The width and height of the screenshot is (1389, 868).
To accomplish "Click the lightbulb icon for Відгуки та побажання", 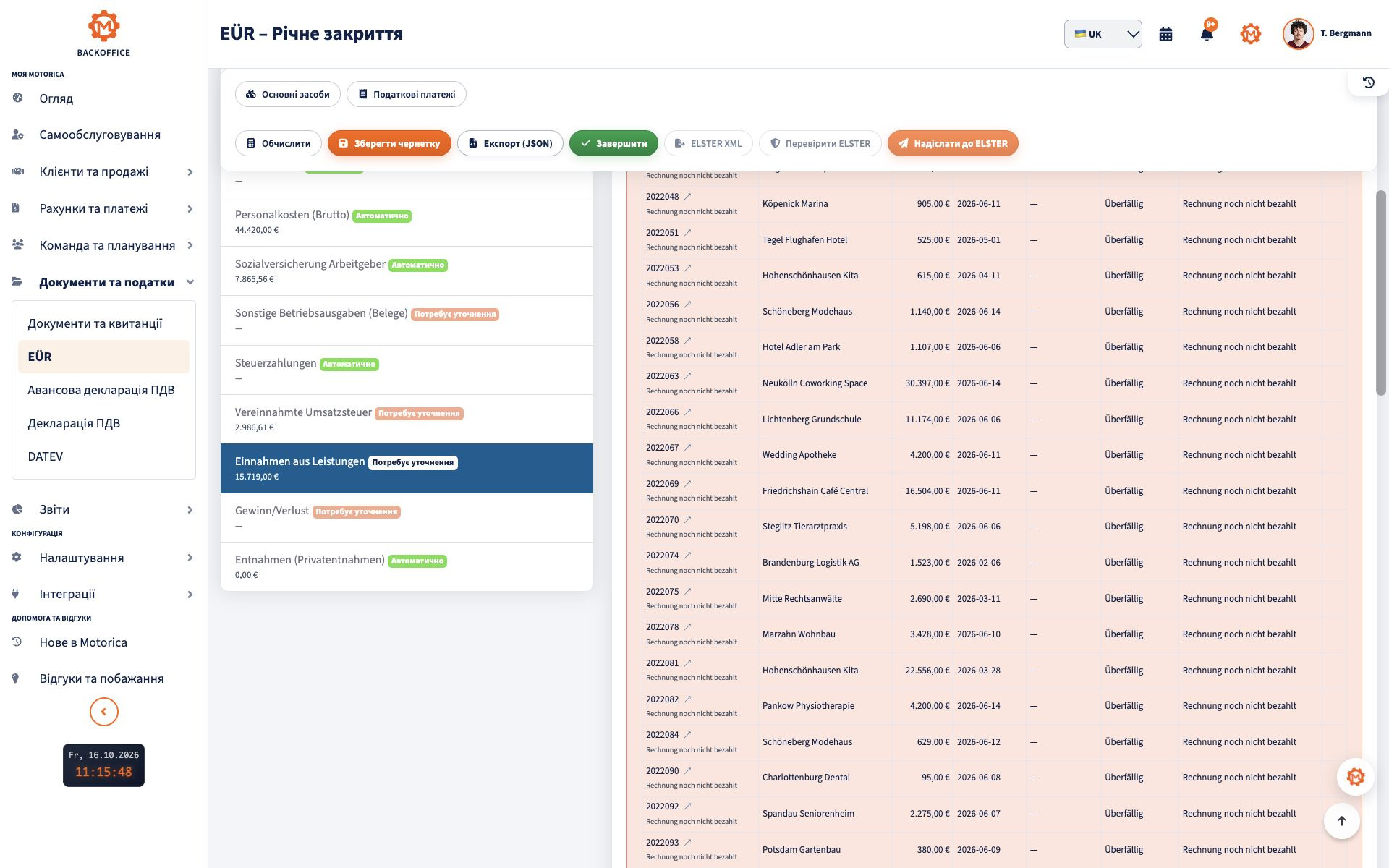I will pos(16,678).
